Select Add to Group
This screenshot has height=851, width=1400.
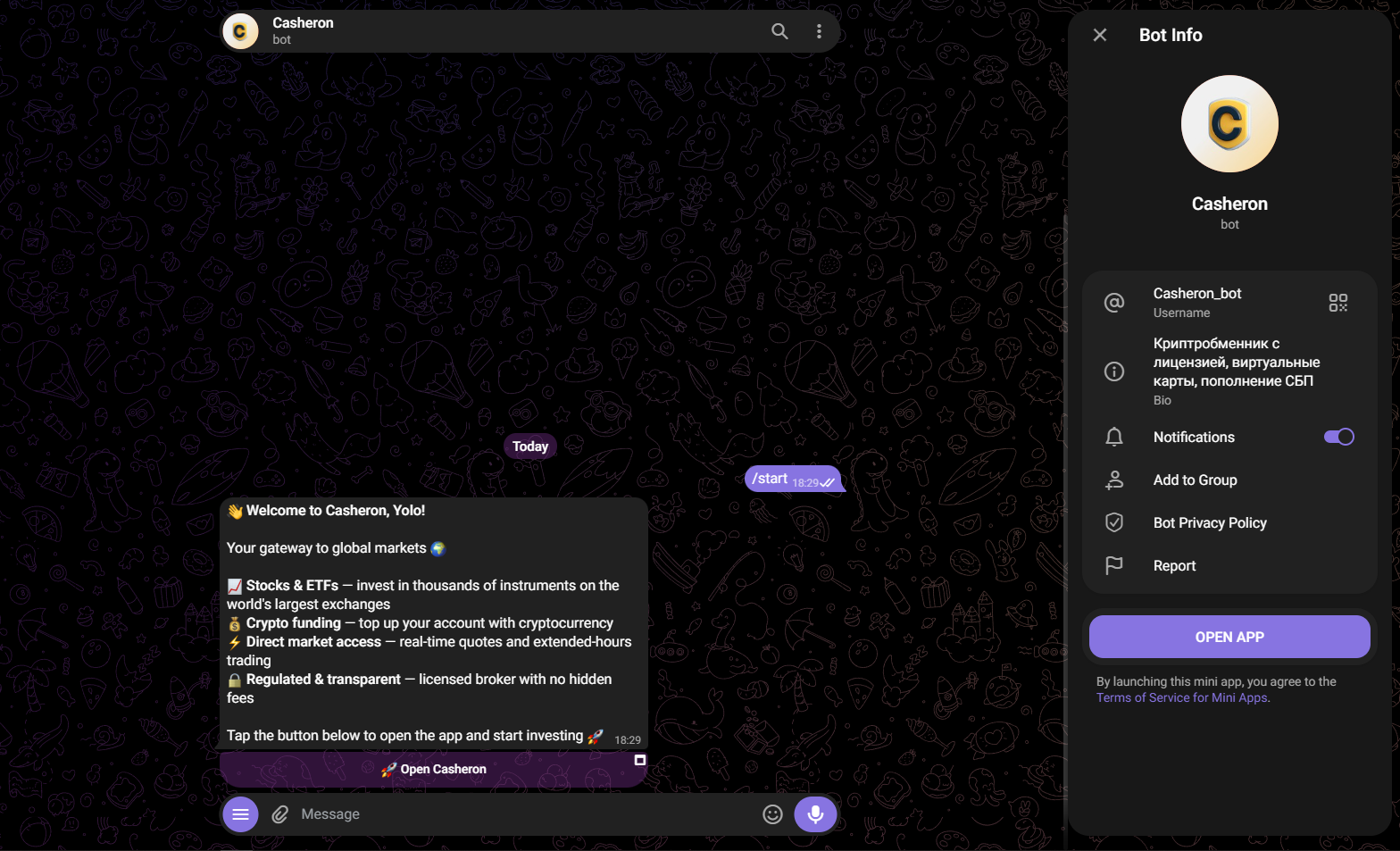click(x=1229, y=480)
